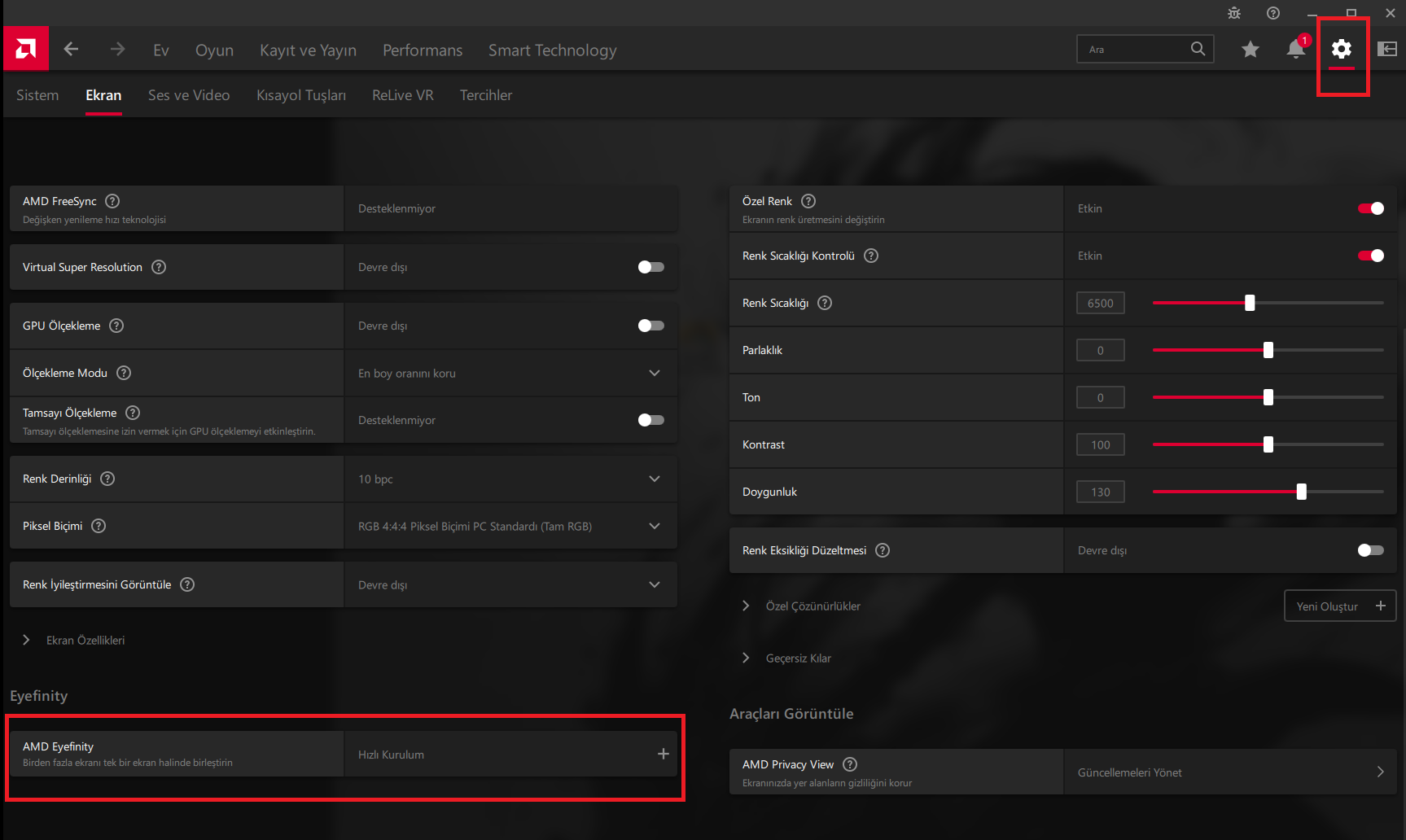
Task: Open Oyun in top navigation
Action: pos(214,50)
